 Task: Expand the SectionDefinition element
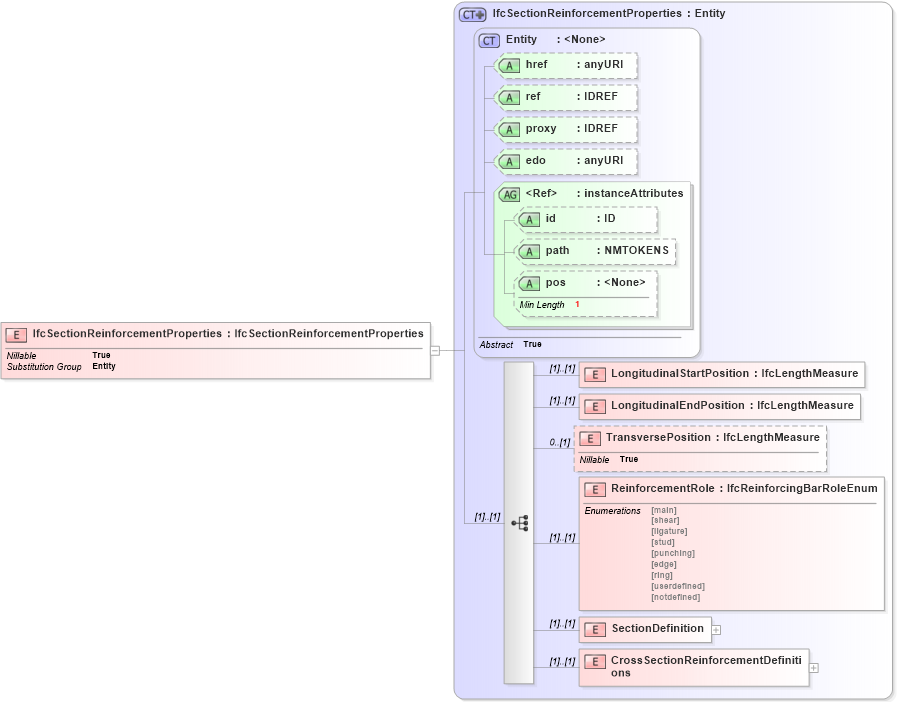[x=717, y=630]
